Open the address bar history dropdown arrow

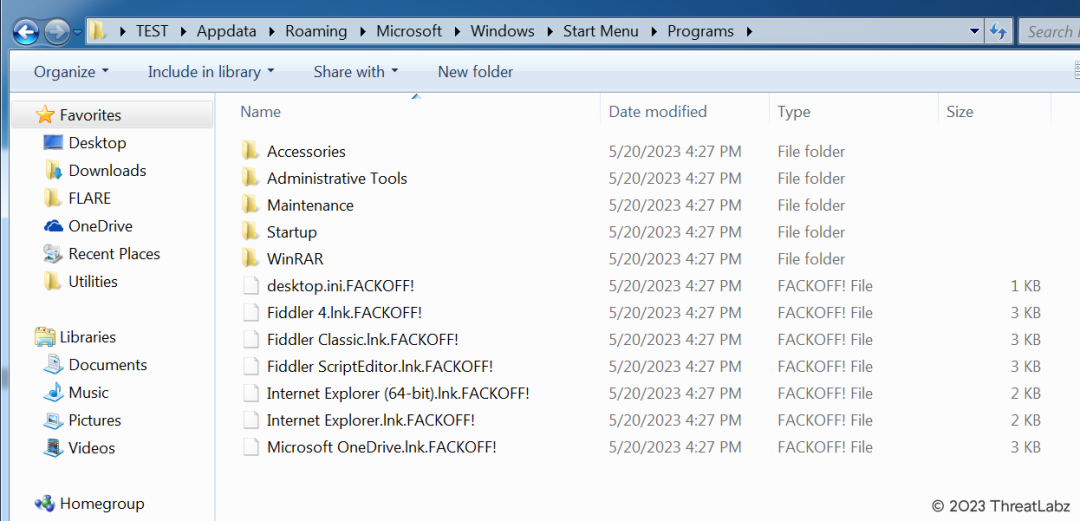pos(974,32)
